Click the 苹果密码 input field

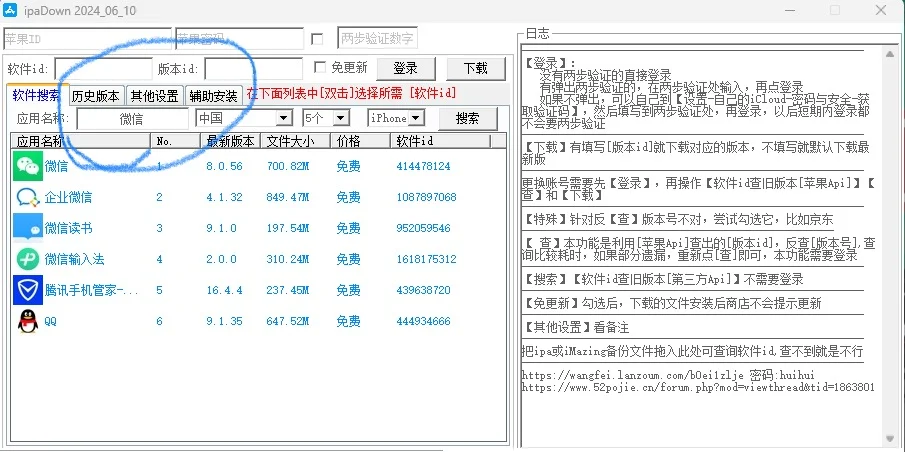point(240,39)
